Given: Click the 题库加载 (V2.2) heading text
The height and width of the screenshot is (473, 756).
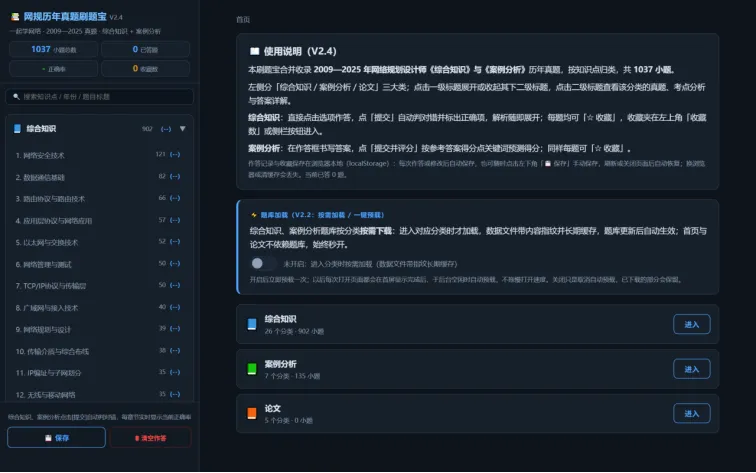Looking at the screenshot, I should pos(322,215).
